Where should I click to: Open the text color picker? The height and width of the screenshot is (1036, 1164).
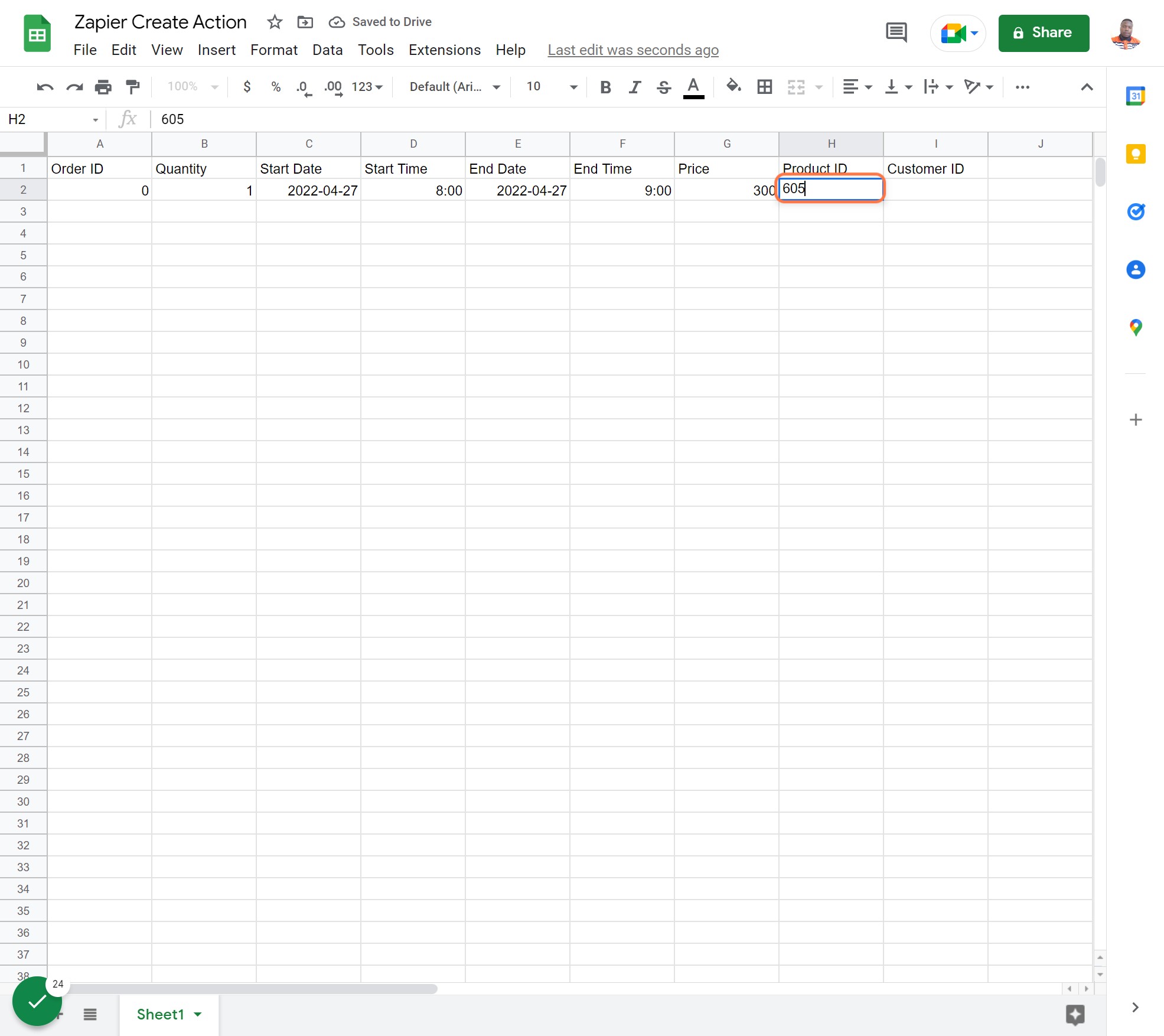(x=693, y=87)
